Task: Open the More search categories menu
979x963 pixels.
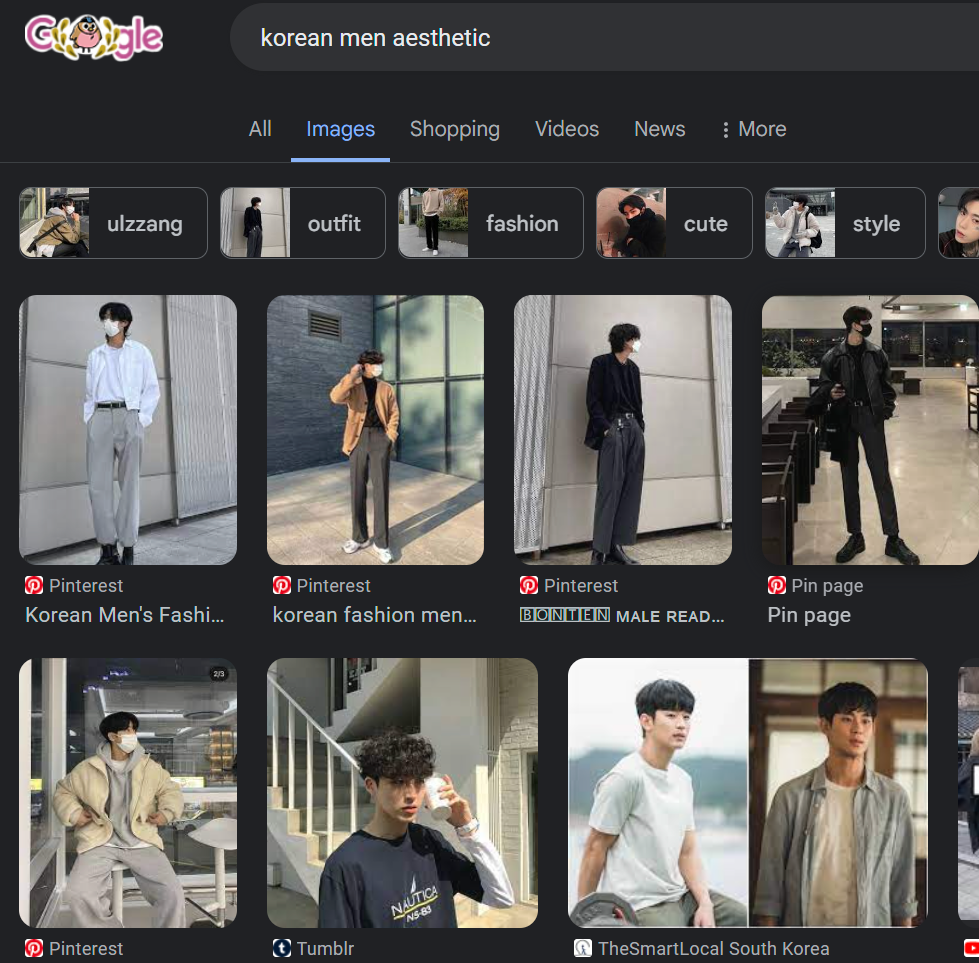Action: click(753, 130)
